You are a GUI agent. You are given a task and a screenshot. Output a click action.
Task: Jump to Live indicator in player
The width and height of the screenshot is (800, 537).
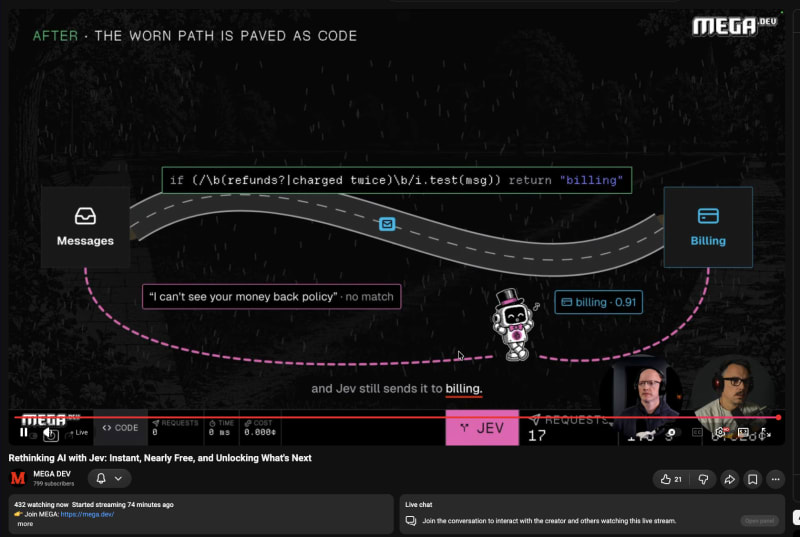pyautogui.click(x=82, y=432)
